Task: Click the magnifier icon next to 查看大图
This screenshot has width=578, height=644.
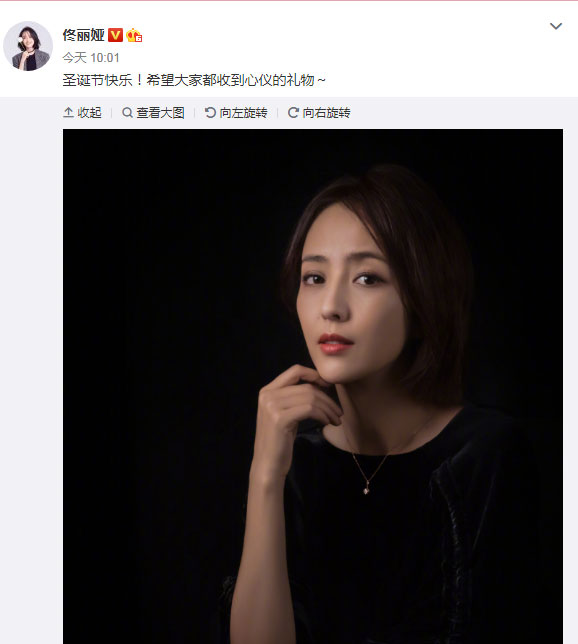Action: coord(127,112)
